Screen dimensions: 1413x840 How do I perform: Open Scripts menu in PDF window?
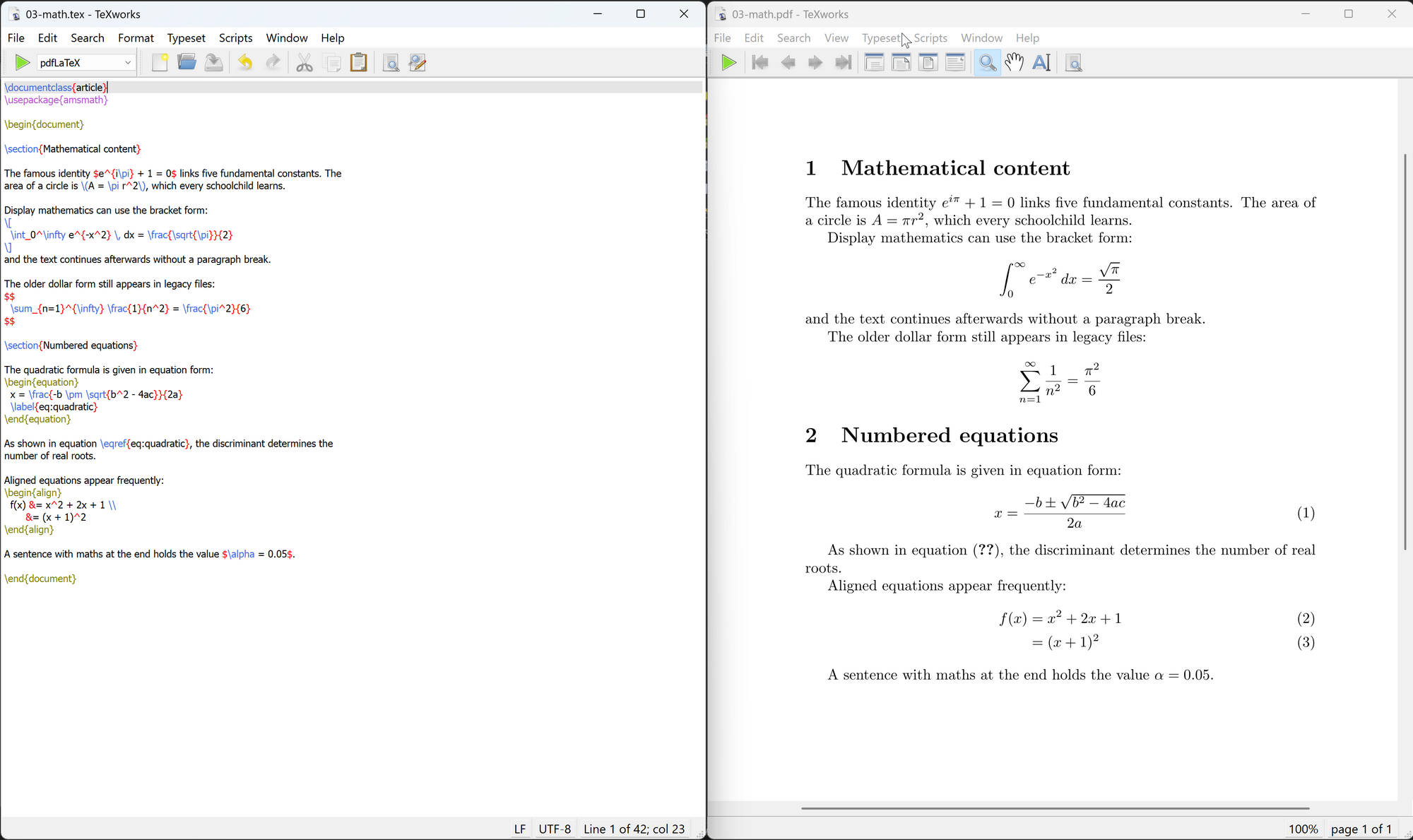(930, 38)
